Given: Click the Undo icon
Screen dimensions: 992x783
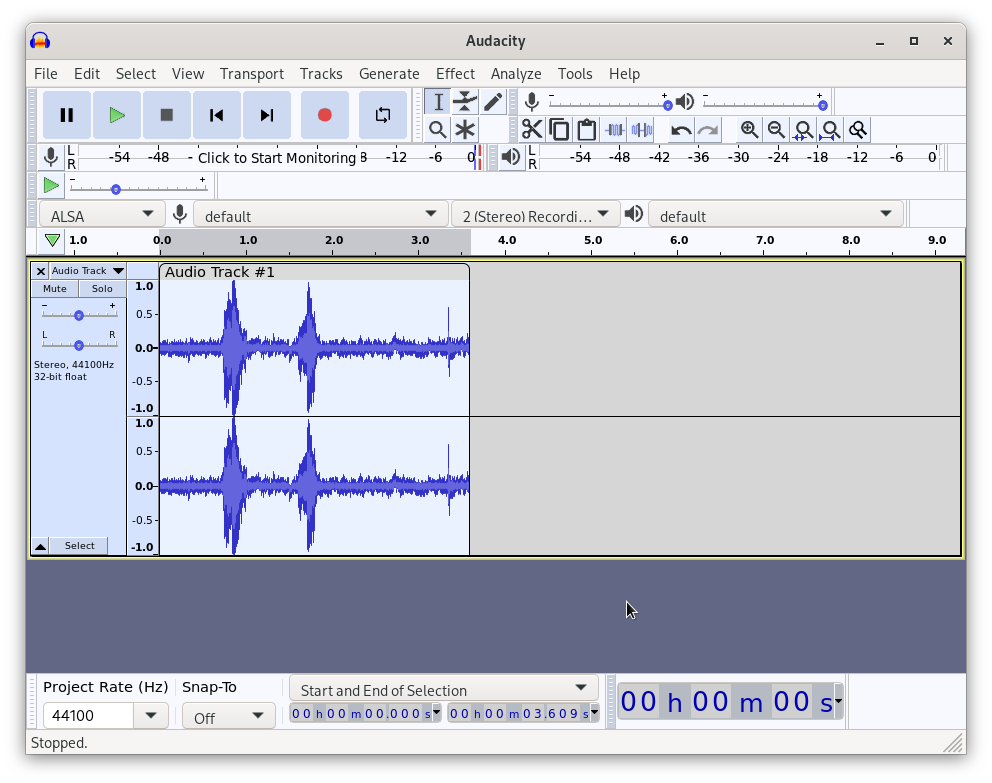Looking at the screenshot, I should point(679,129).
